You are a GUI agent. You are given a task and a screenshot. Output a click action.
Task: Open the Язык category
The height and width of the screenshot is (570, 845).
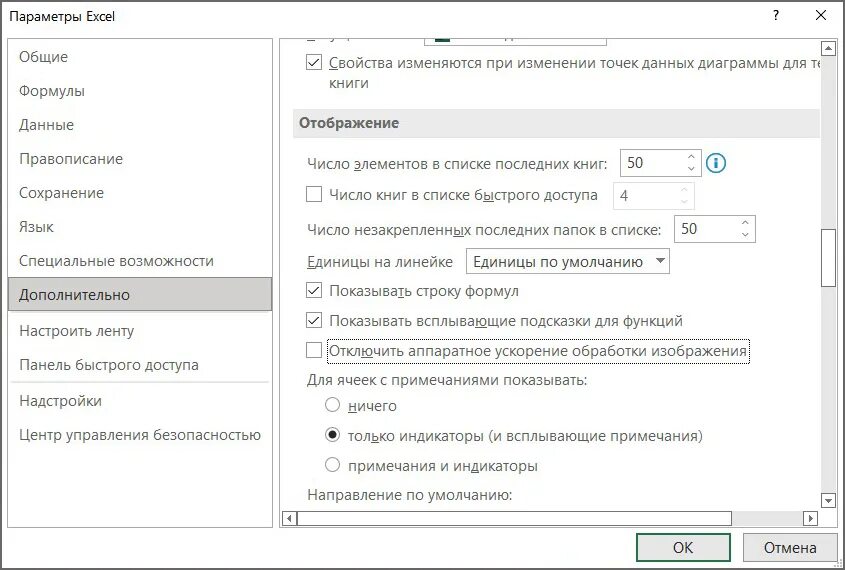click(x=140, y=226)
